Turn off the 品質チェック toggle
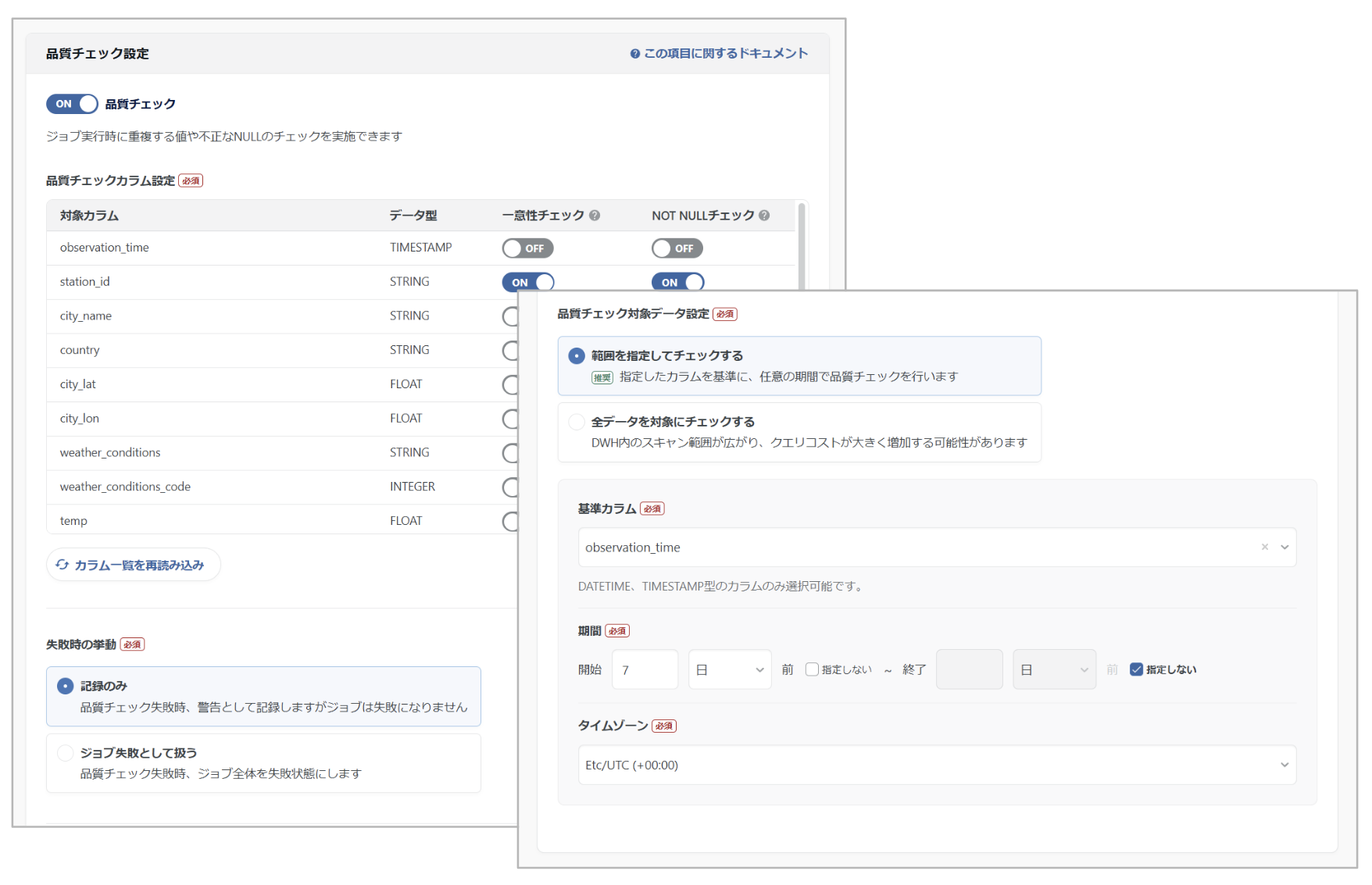Viewport: 1372px width, 885px height. [72, 104]
